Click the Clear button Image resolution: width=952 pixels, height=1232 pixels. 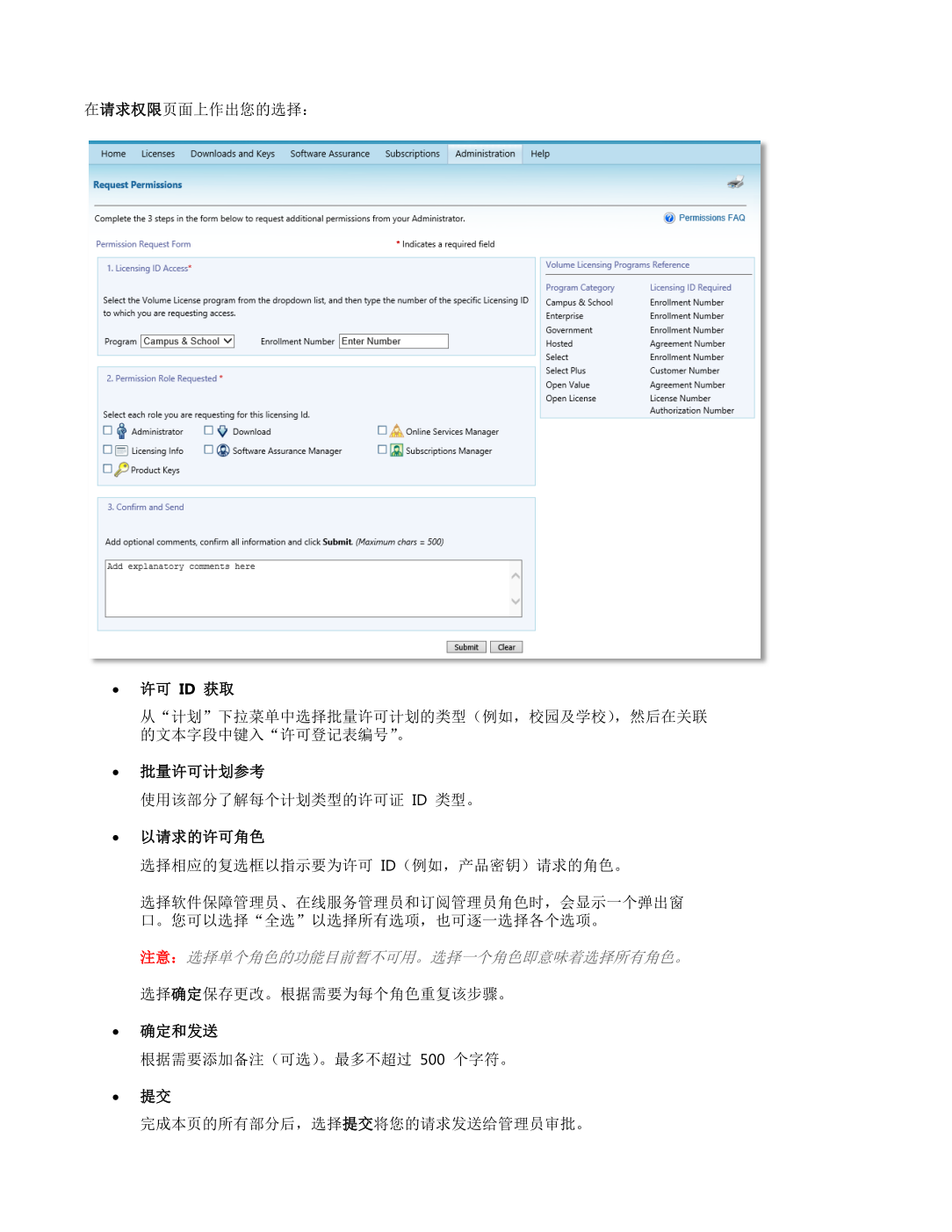tap(506, 647)
